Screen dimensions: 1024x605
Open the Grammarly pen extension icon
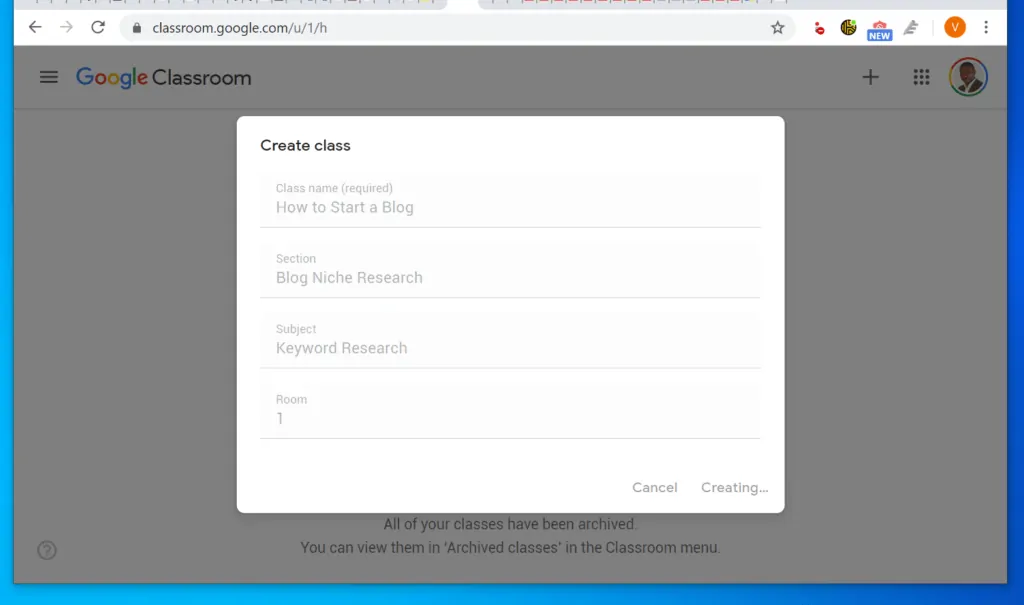[x=911, y=27]
